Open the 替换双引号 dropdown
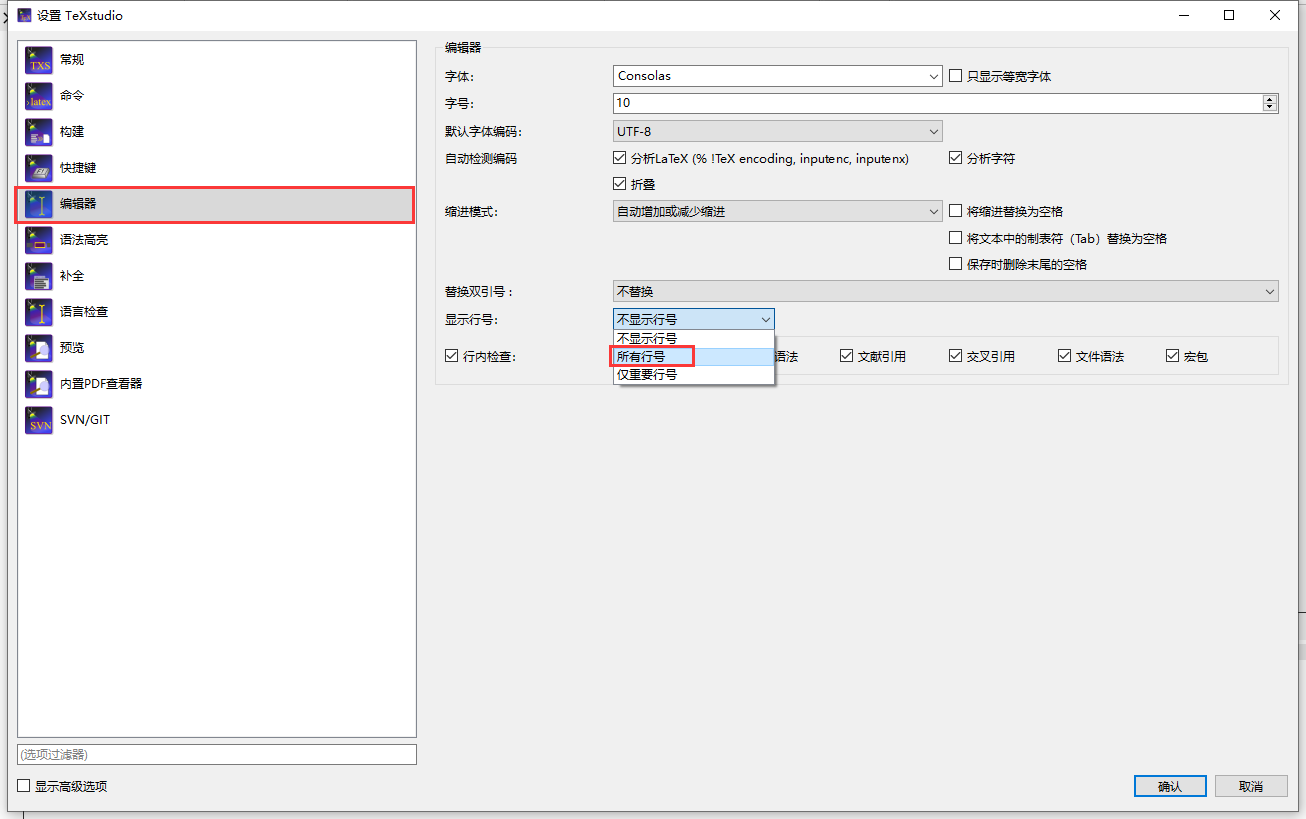 [x=945, y=291]
